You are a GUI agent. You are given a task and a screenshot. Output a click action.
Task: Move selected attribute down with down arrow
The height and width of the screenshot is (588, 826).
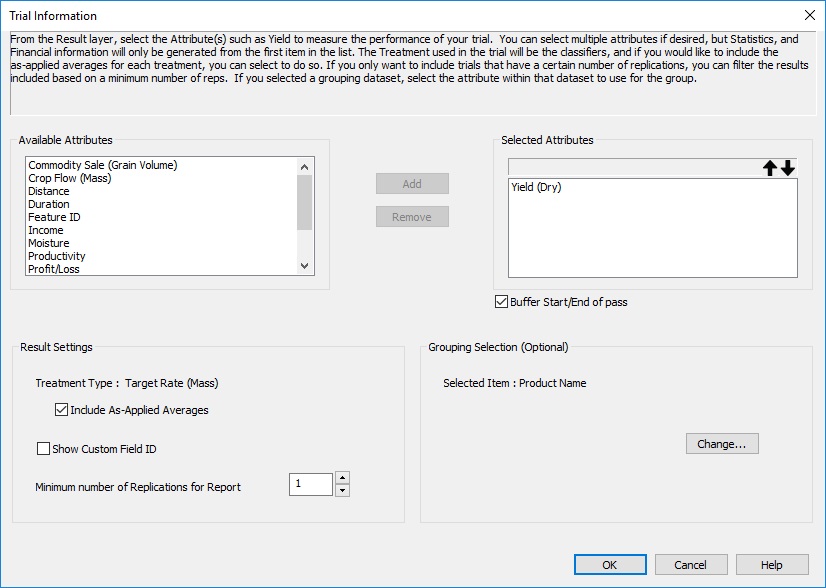coord(788,168)
